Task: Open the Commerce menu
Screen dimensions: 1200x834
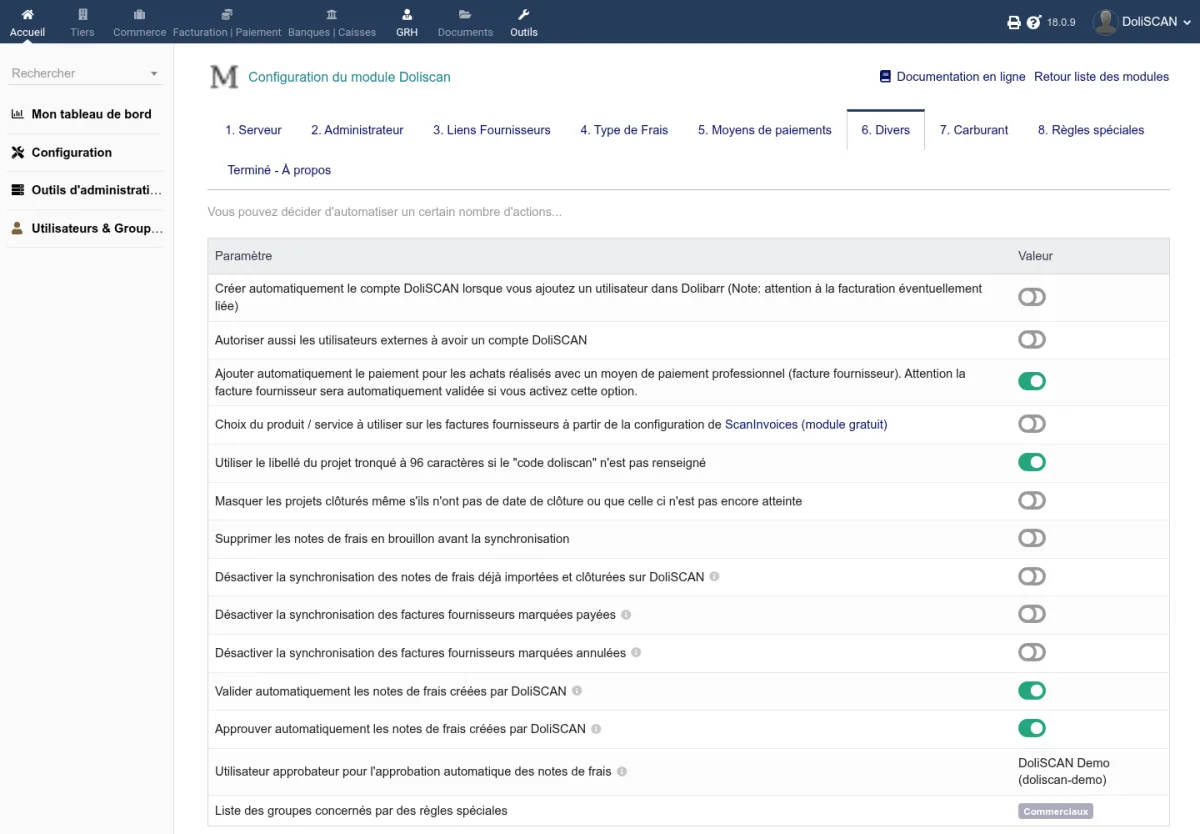Action: click(x=139, y=22)
